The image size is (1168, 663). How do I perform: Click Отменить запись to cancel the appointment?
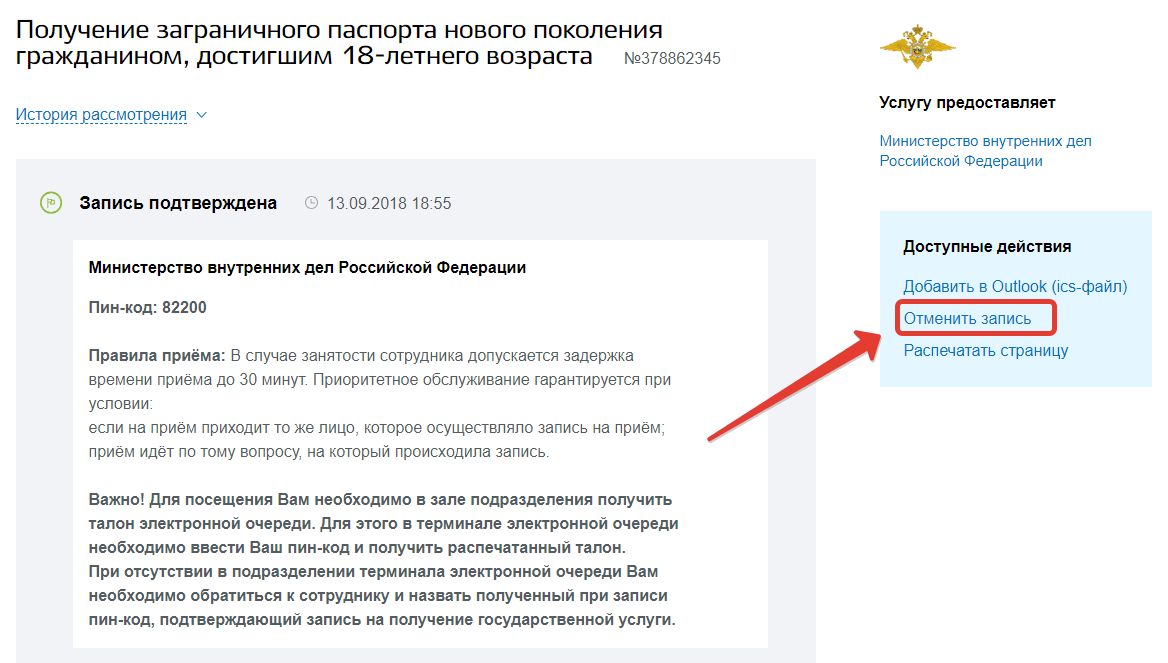click(x=966, y=319)
